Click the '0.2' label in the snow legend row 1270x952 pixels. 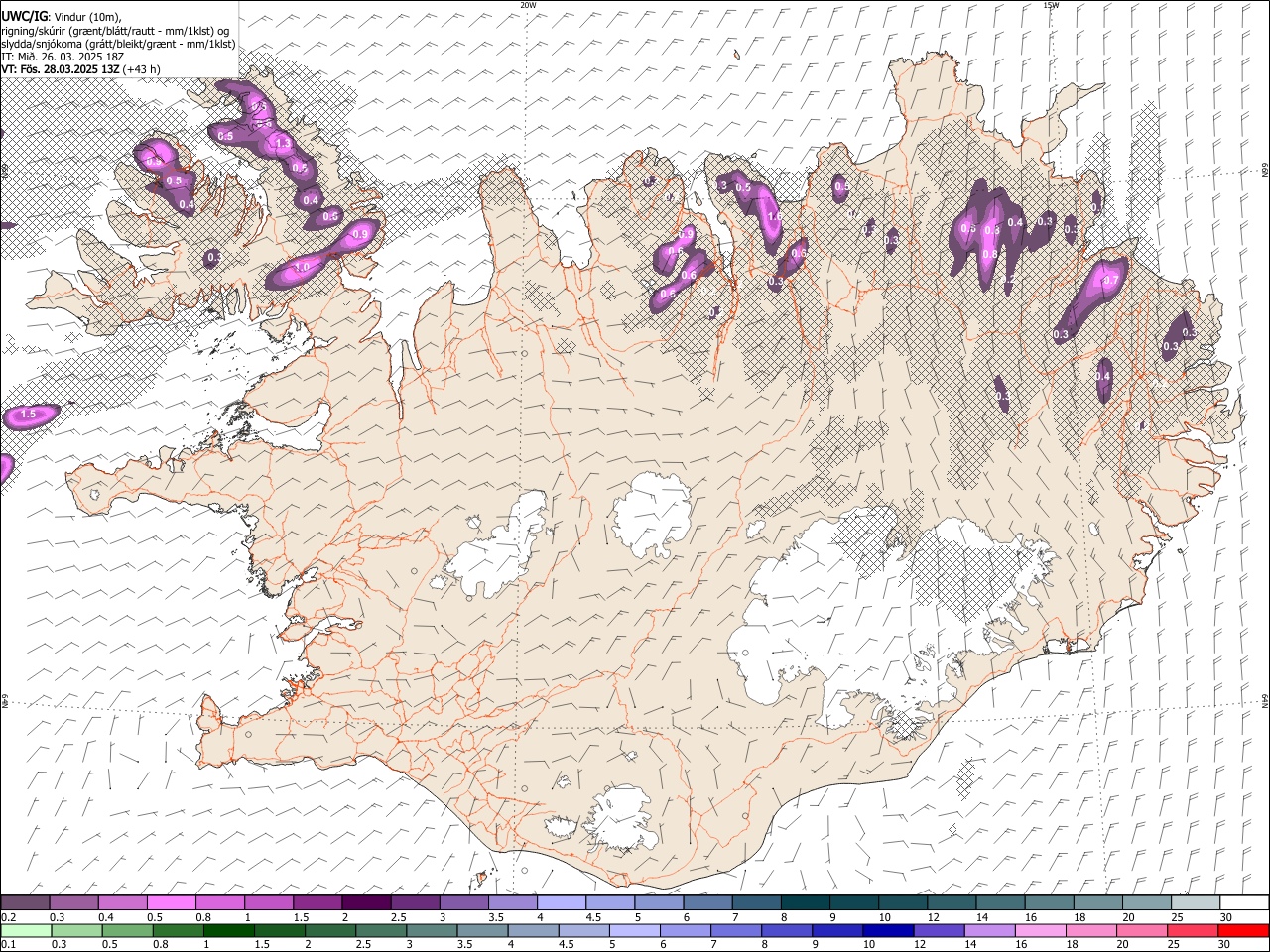tap(7, 916)
